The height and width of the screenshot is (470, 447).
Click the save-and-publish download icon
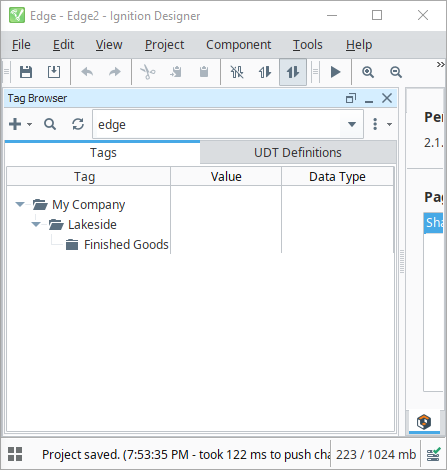54,72
